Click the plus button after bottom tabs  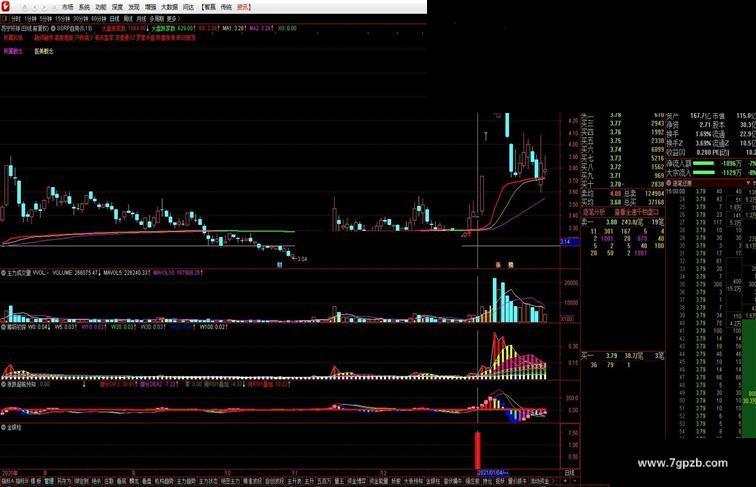coord(565,481)
